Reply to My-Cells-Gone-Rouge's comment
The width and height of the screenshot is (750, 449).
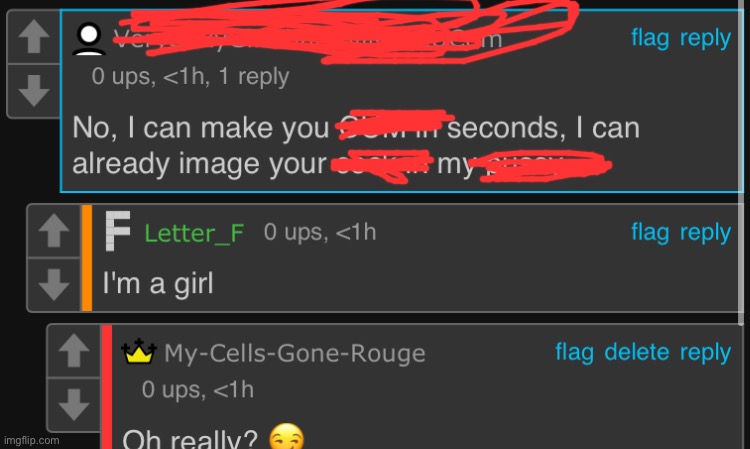(x=705, y=352)
